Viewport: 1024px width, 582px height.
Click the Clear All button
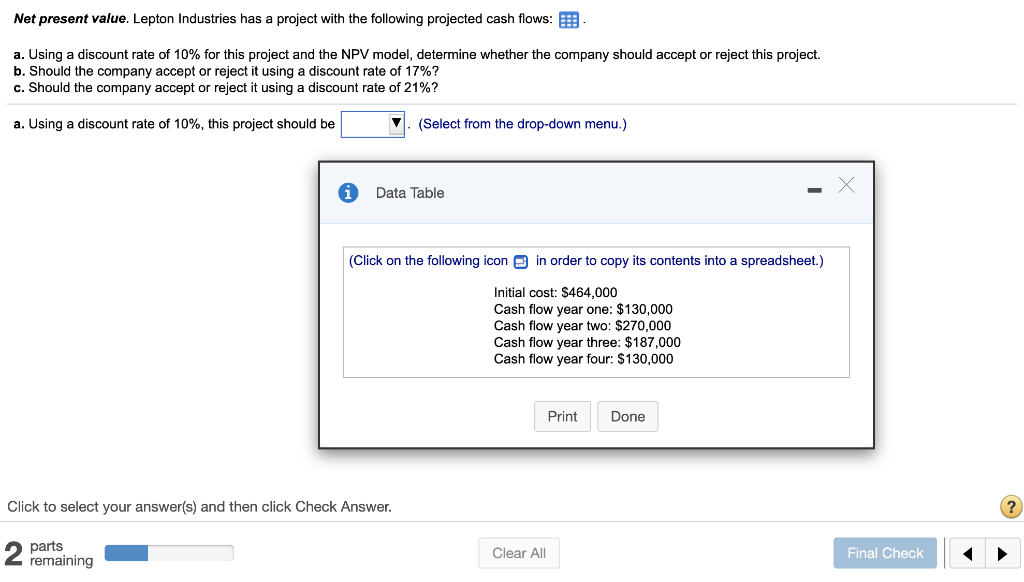(x=519, y=553)
